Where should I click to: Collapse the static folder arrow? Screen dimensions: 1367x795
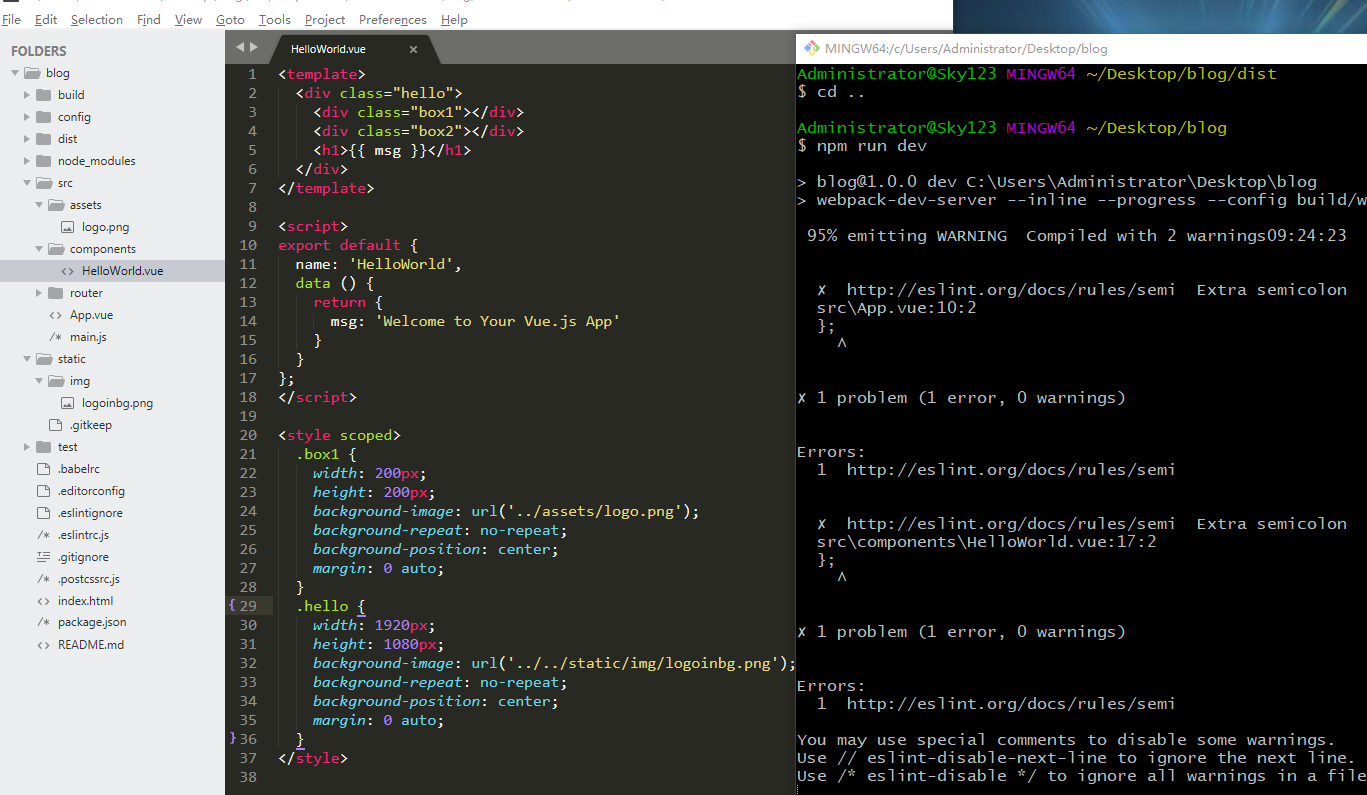pos(27,359)
